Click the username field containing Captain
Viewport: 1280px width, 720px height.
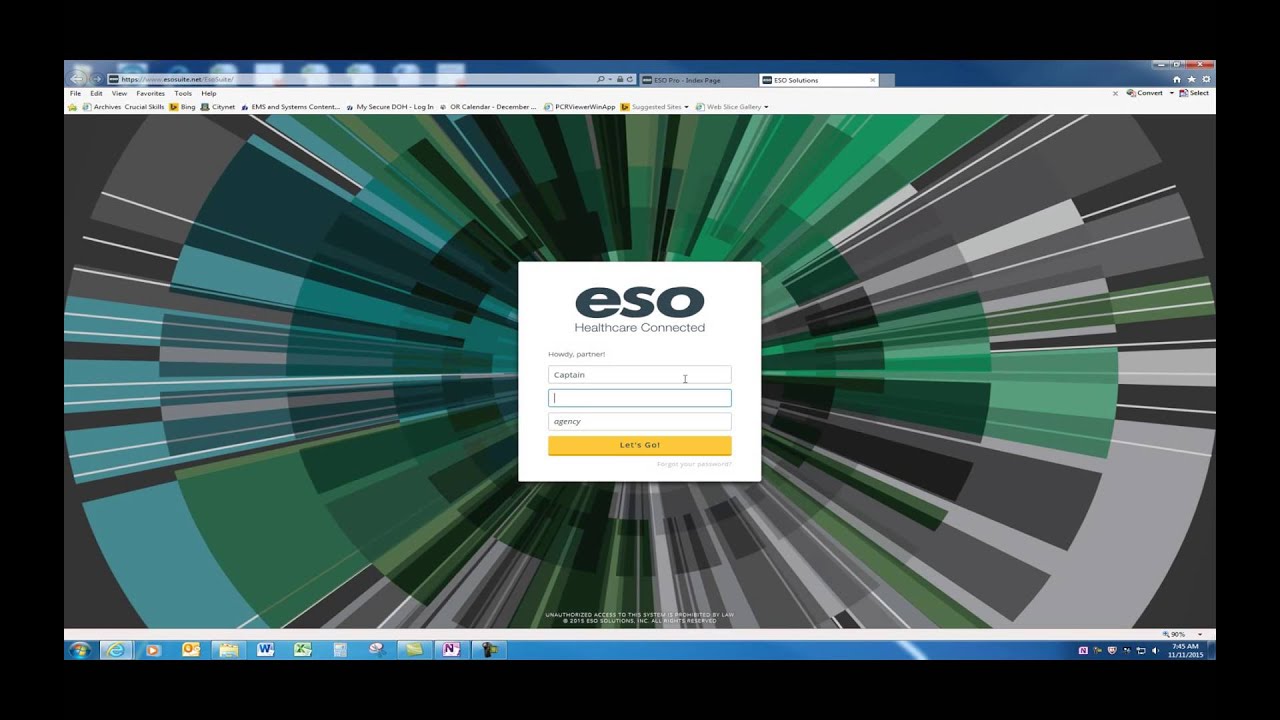(640, 375)
